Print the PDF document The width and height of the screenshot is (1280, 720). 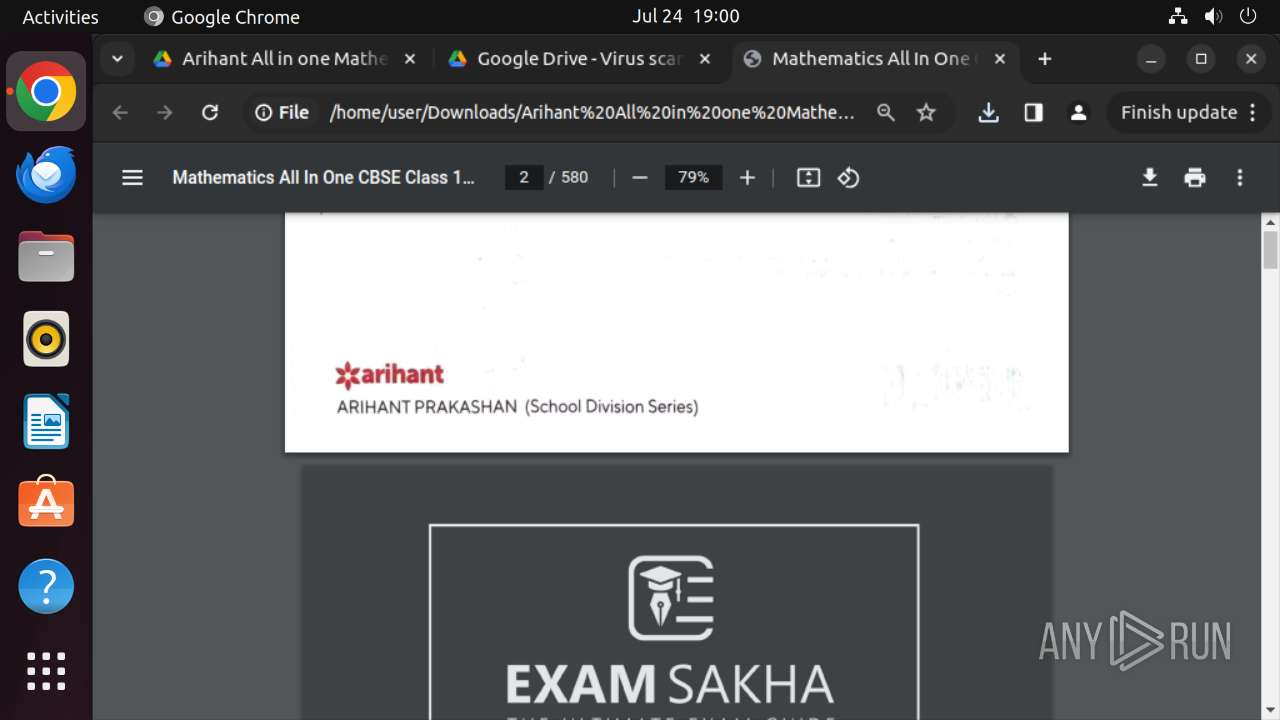click(x=1195, y=178)
